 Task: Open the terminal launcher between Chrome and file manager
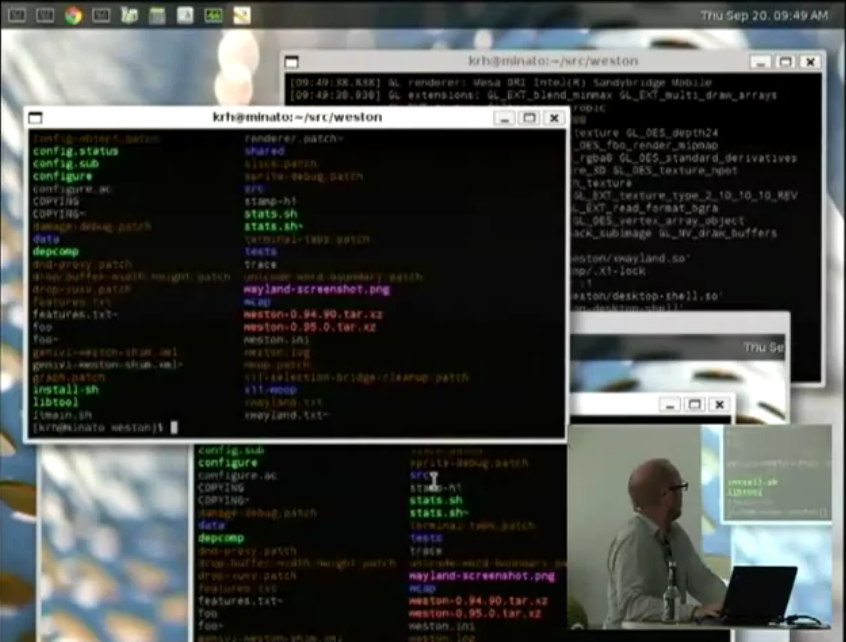[x=101, y=15]
